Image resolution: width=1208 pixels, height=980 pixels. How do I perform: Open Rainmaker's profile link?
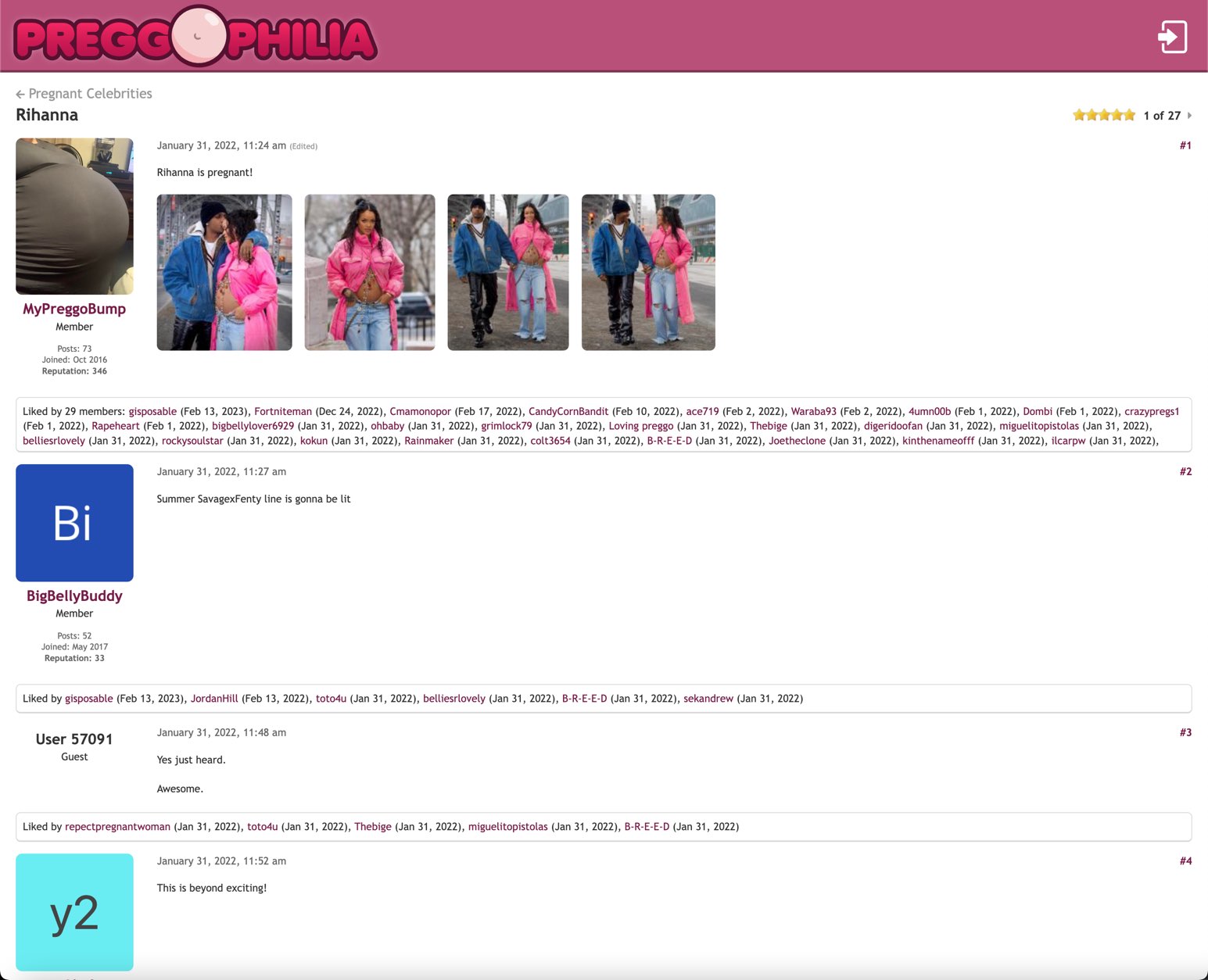[x=428, y=441]
